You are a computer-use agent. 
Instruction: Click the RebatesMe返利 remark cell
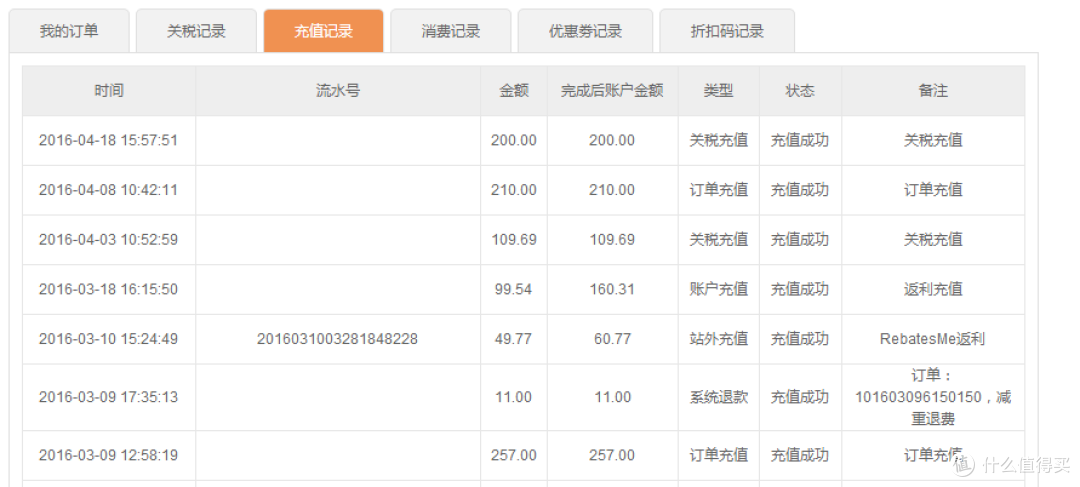pos(933,339)
